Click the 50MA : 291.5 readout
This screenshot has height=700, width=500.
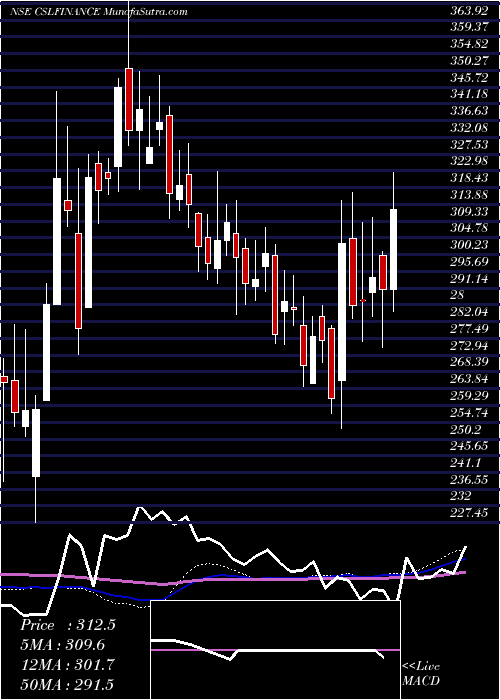click(67, 685)
